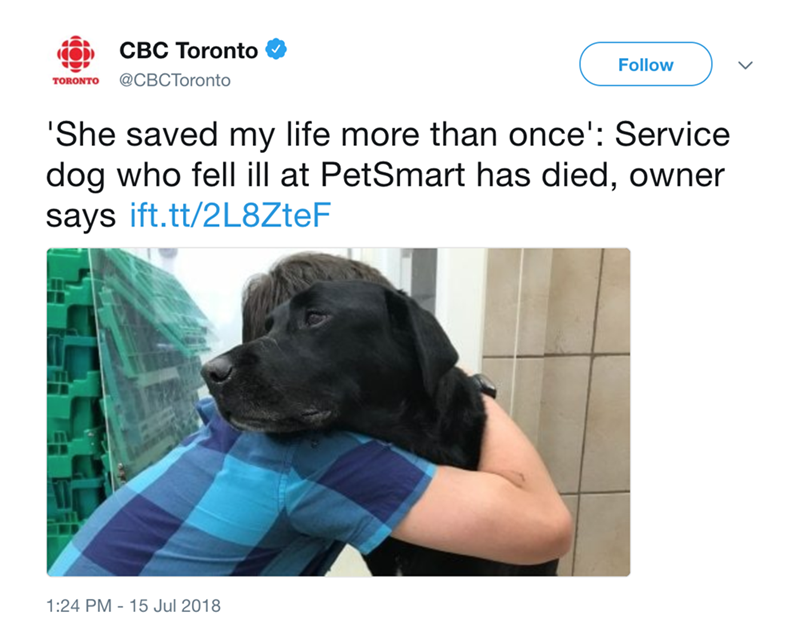Click the CBC gem logo avatar
This screenshot has width=800, height=627.
(x=74, y=53)
